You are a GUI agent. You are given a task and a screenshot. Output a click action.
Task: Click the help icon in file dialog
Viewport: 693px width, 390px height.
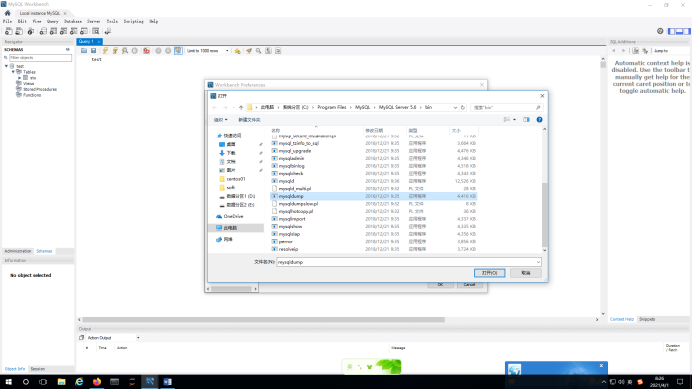pos(539,119)
